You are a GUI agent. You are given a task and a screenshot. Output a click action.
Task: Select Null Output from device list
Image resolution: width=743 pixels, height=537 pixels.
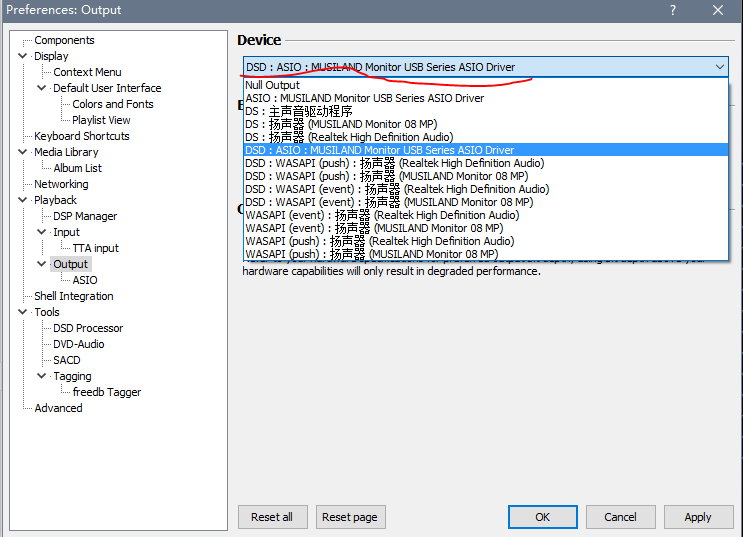[273, 85]
